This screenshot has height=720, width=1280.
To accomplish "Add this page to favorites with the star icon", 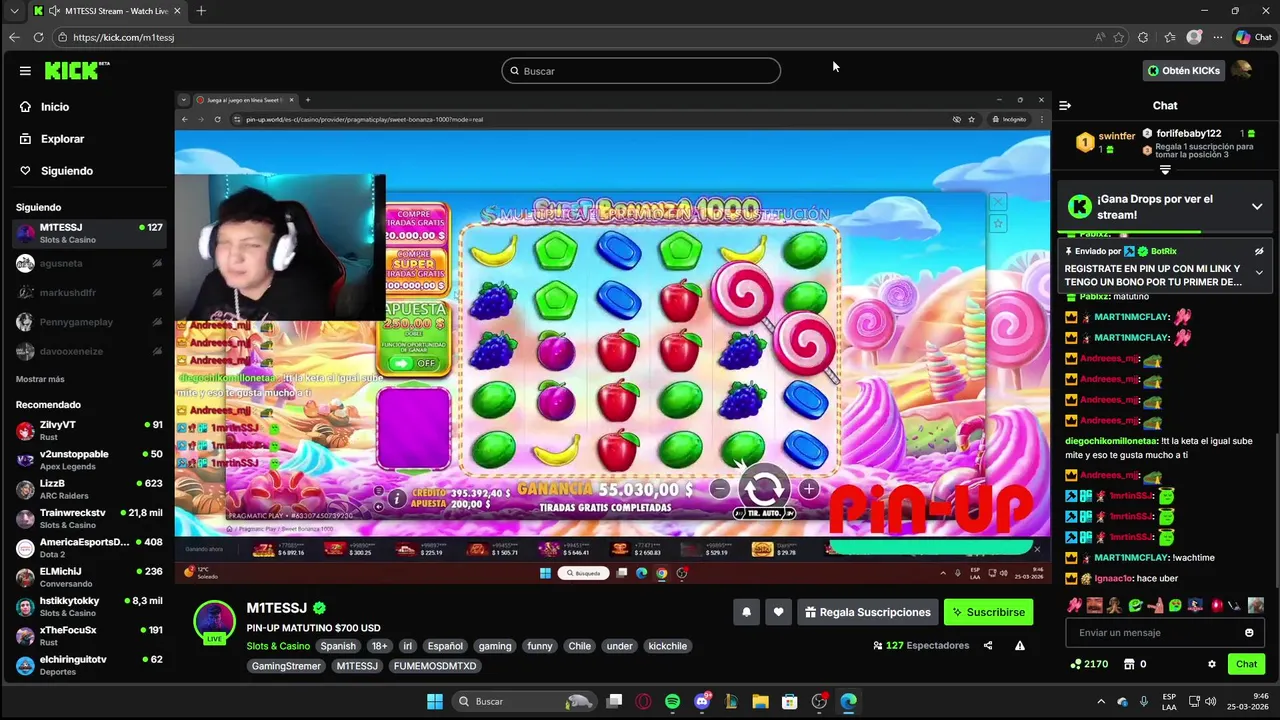I will pos(1119,37).
